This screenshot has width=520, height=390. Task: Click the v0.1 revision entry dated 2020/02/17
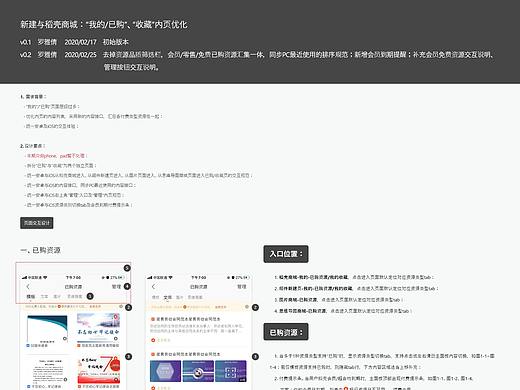click(74, 42)
